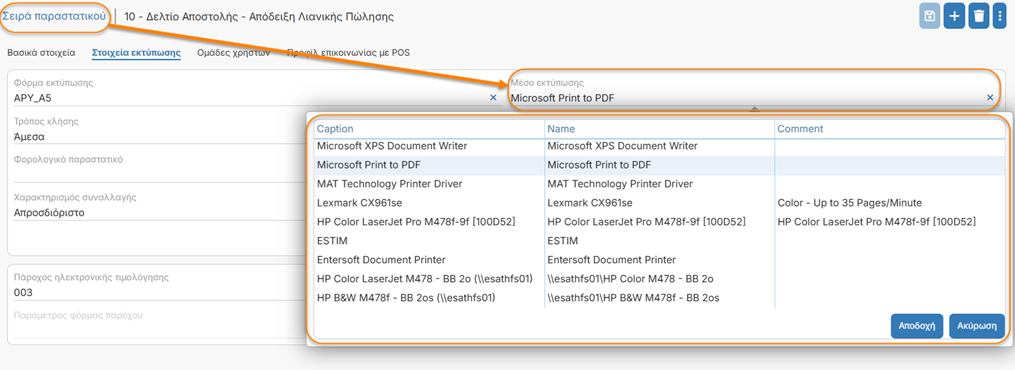1015x370 pixels.
Task: Click Name cell ESTIM
Action: (563, 241)
